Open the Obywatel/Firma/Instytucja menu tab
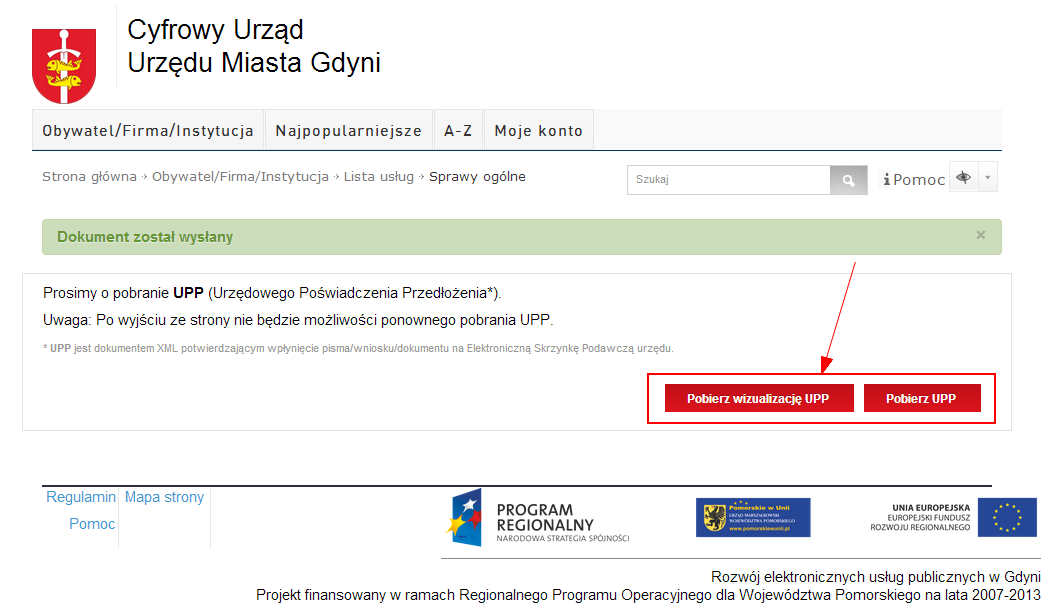This screenshot has width=1048, height=609. point(148,131)
